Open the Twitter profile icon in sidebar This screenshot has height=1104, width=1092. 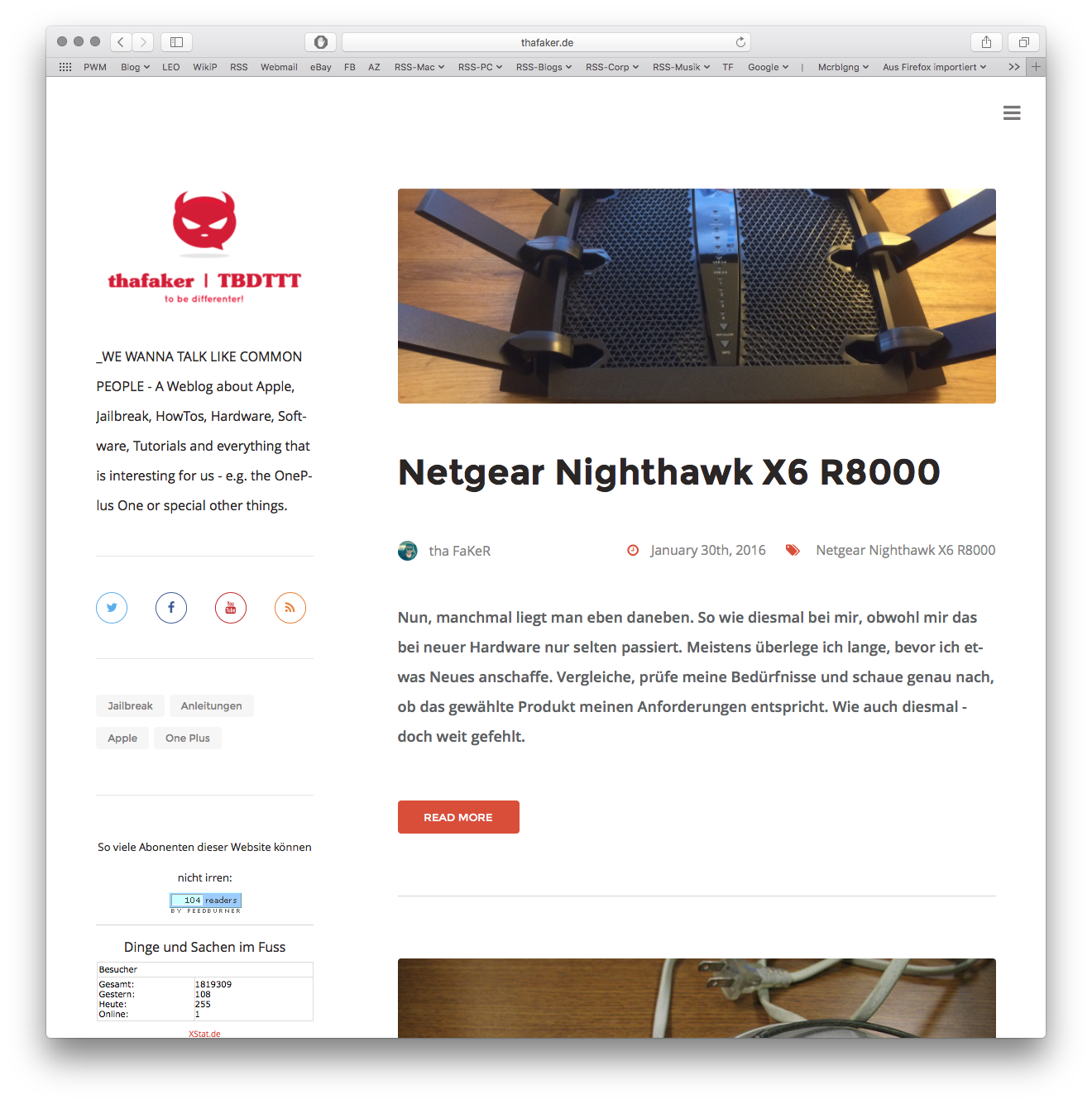point(112,608)
